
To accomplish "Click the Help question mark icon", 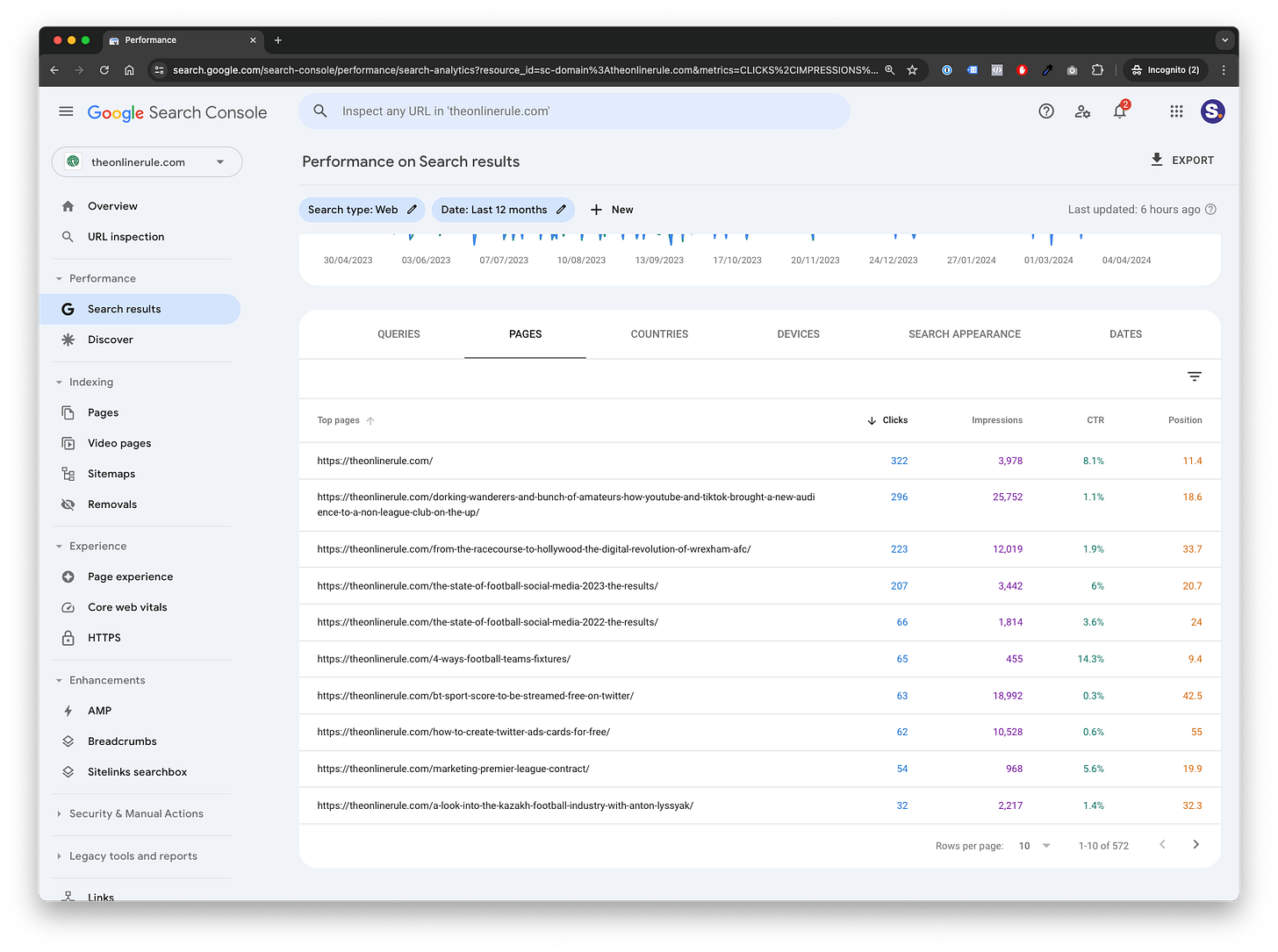I will coord(1046,111).
